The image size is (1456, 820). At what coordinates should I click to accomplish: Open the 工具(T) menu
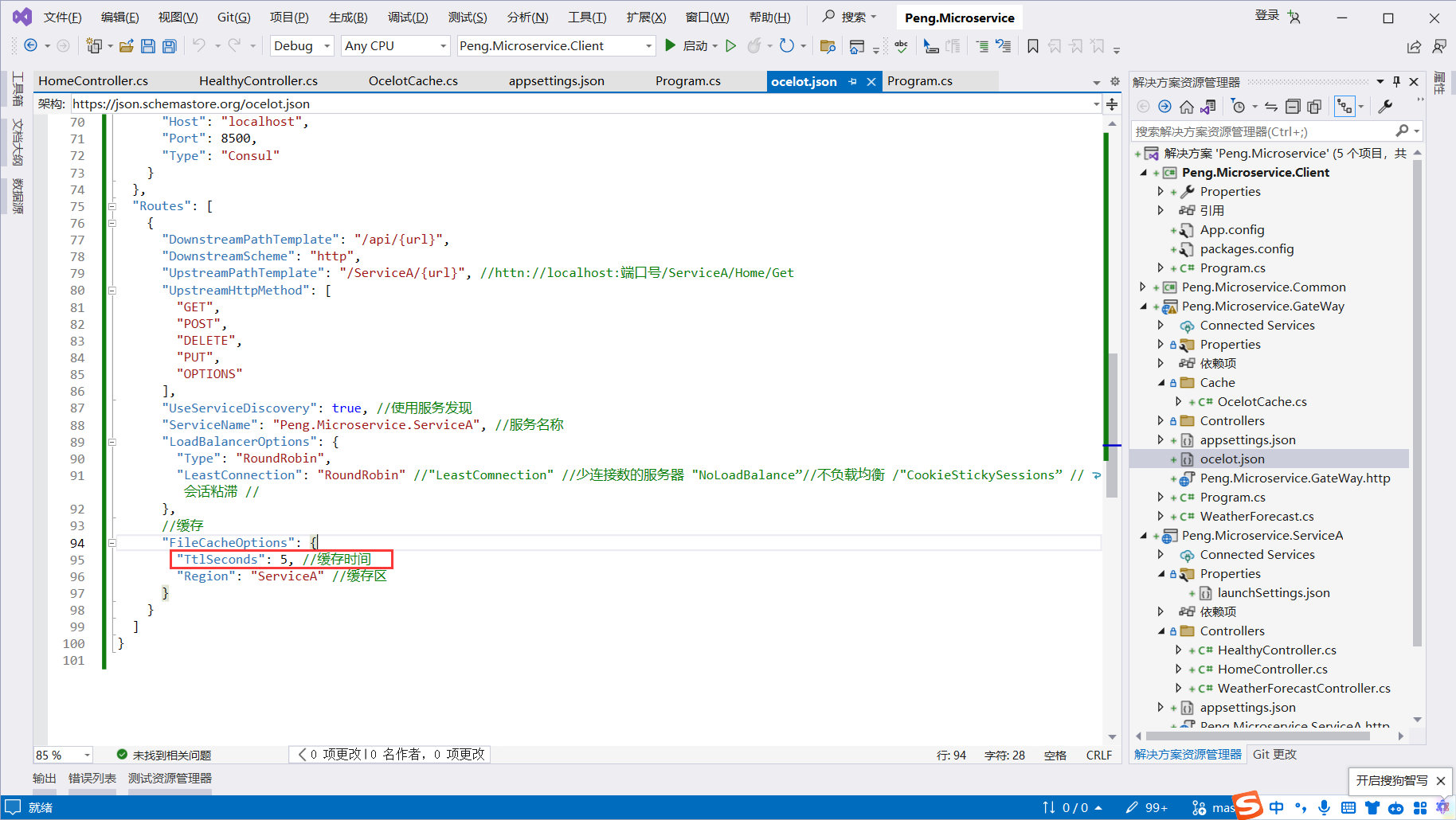tap(587, 18)
